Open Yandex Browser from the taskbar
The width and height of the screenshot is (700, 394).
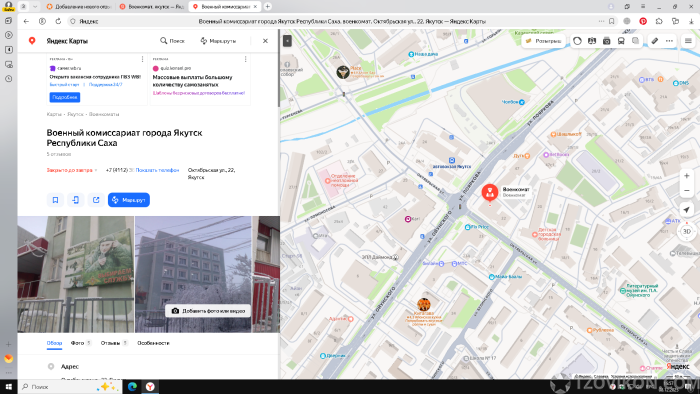pyautogui.click(x=150, y=387)
